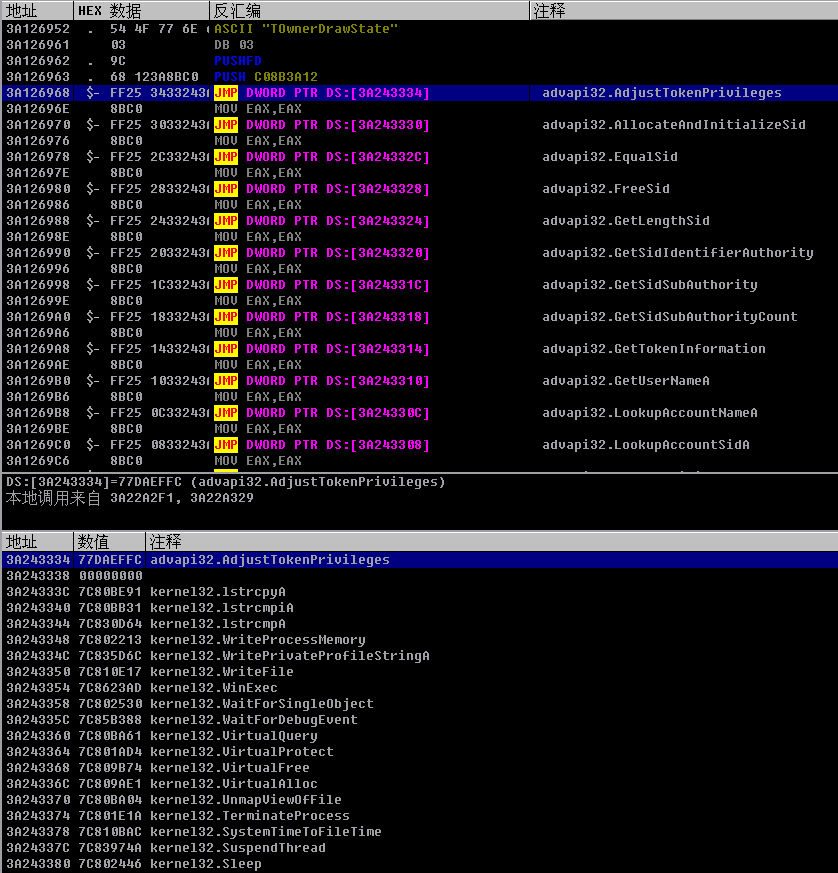The height and width of the screenshot is (873, 838).
Task: Select dump row kernel32.UnmapViewOfFile
Action: [420, 800]
